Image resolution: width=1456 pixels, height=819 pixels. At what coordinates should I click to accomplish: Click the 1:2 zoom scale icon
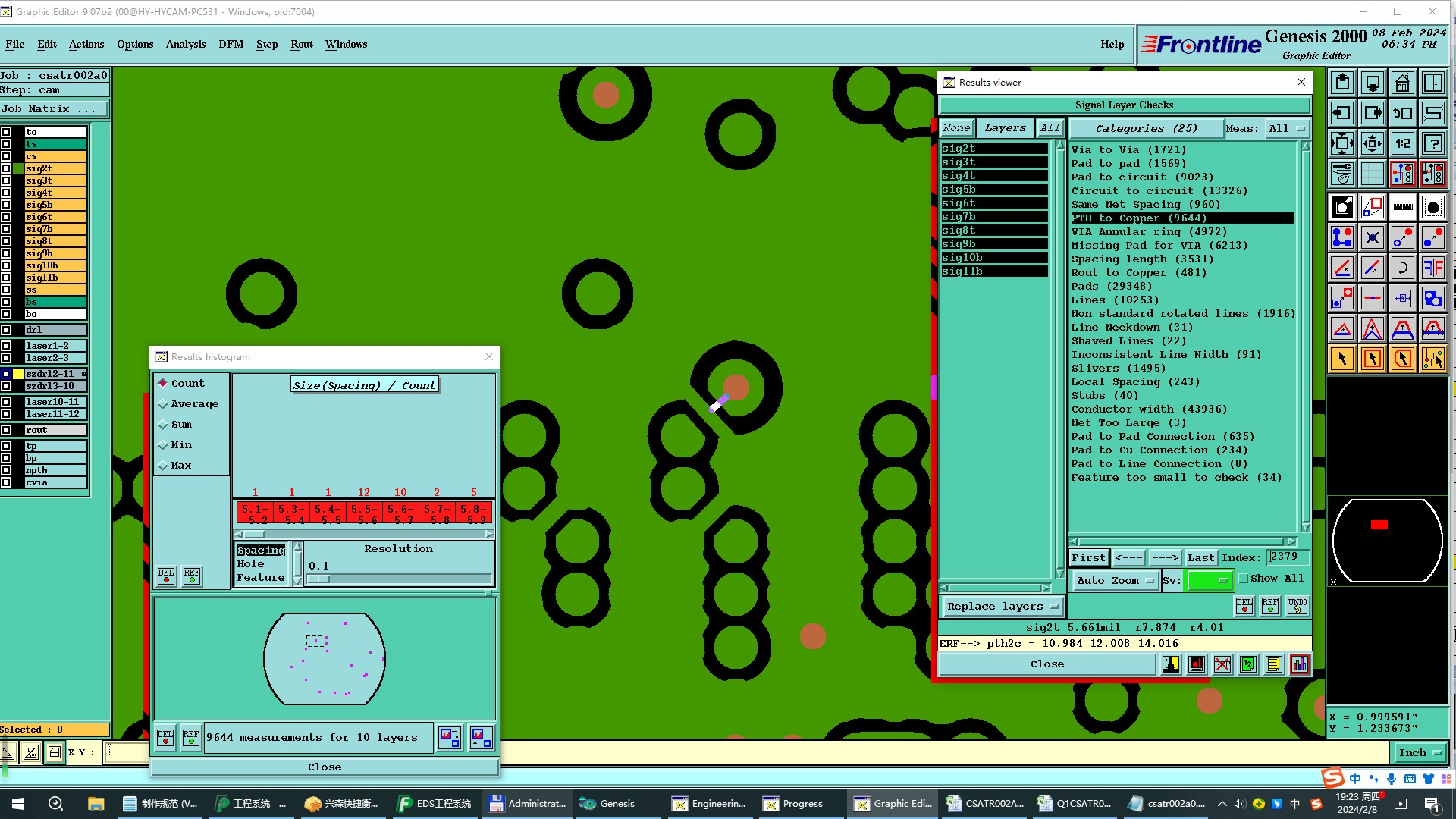pyautogui.click(x=1402, y=143)
